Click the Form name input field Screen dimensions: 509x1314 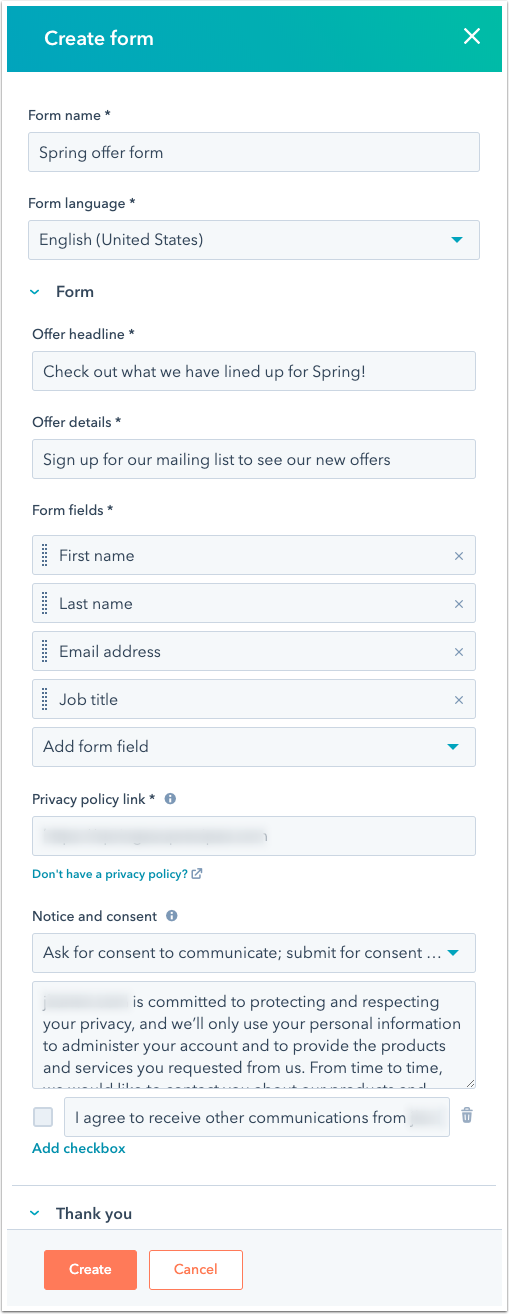(254, 152)
